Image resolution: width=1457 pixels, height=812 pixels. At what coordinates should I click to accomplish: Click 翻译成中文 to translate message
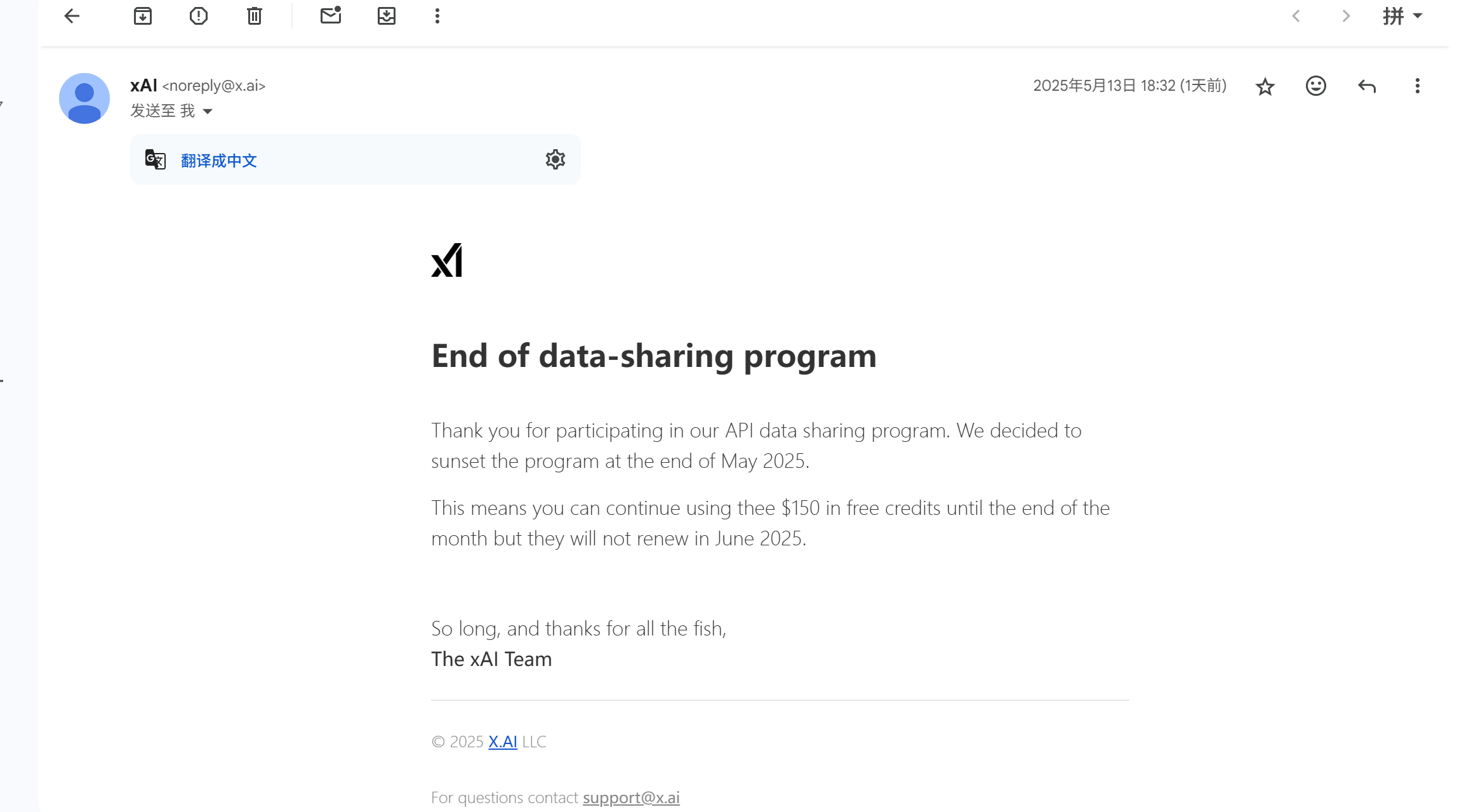click(219, 161)
